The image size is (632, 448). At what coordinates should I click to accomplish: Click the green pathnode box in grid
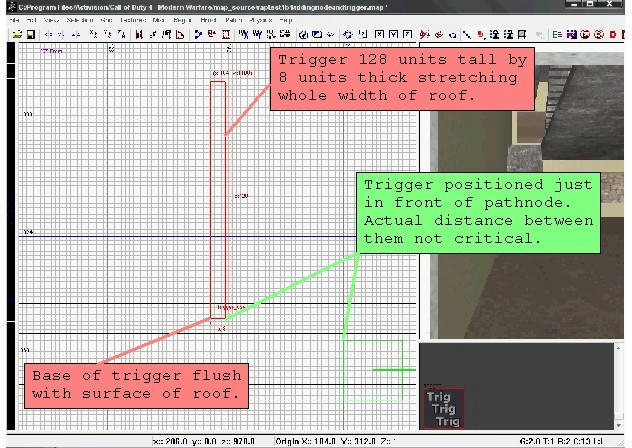click(372, 370)
